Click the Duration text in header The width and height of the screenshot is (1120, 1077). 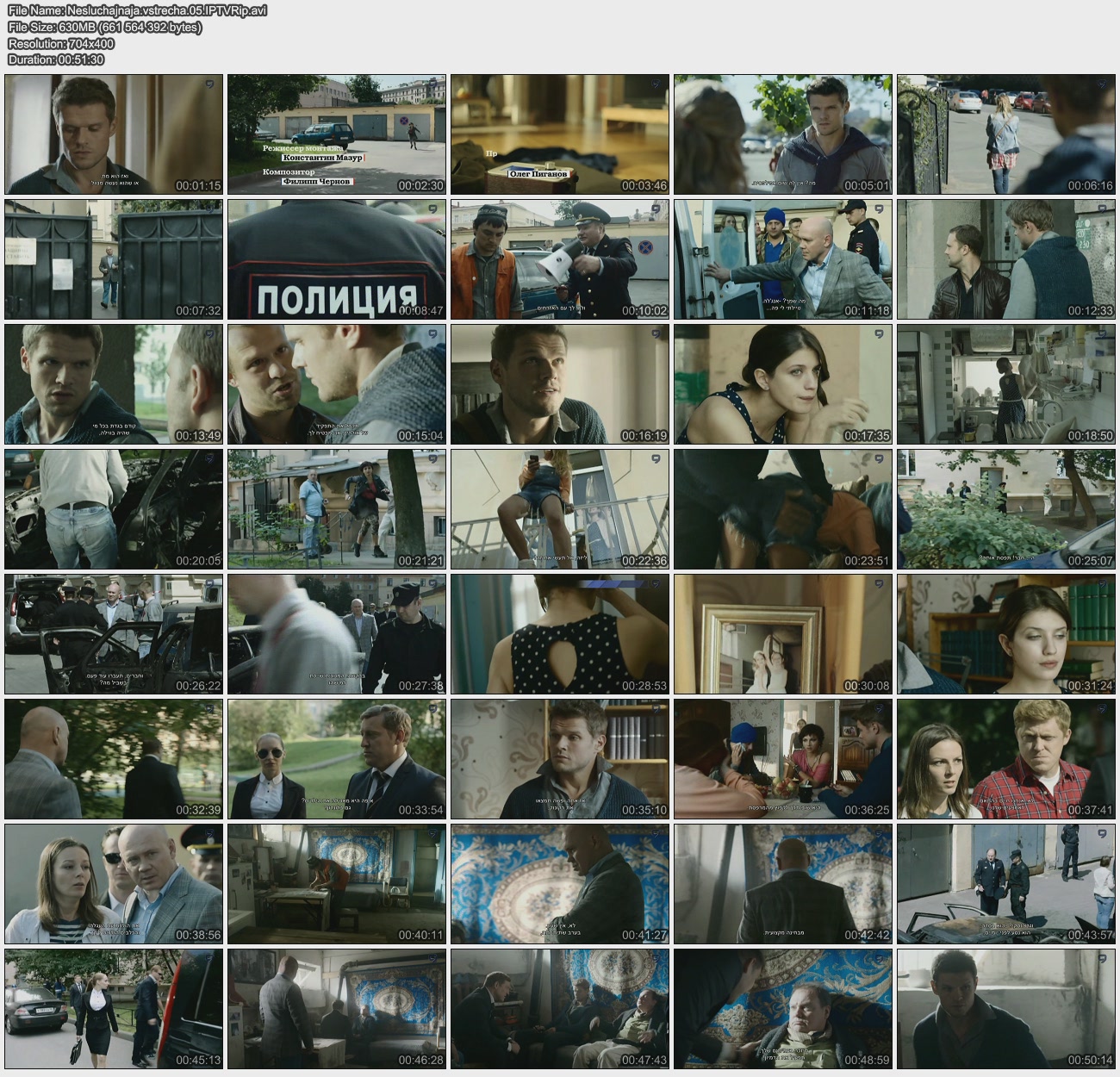pos(56,59)
